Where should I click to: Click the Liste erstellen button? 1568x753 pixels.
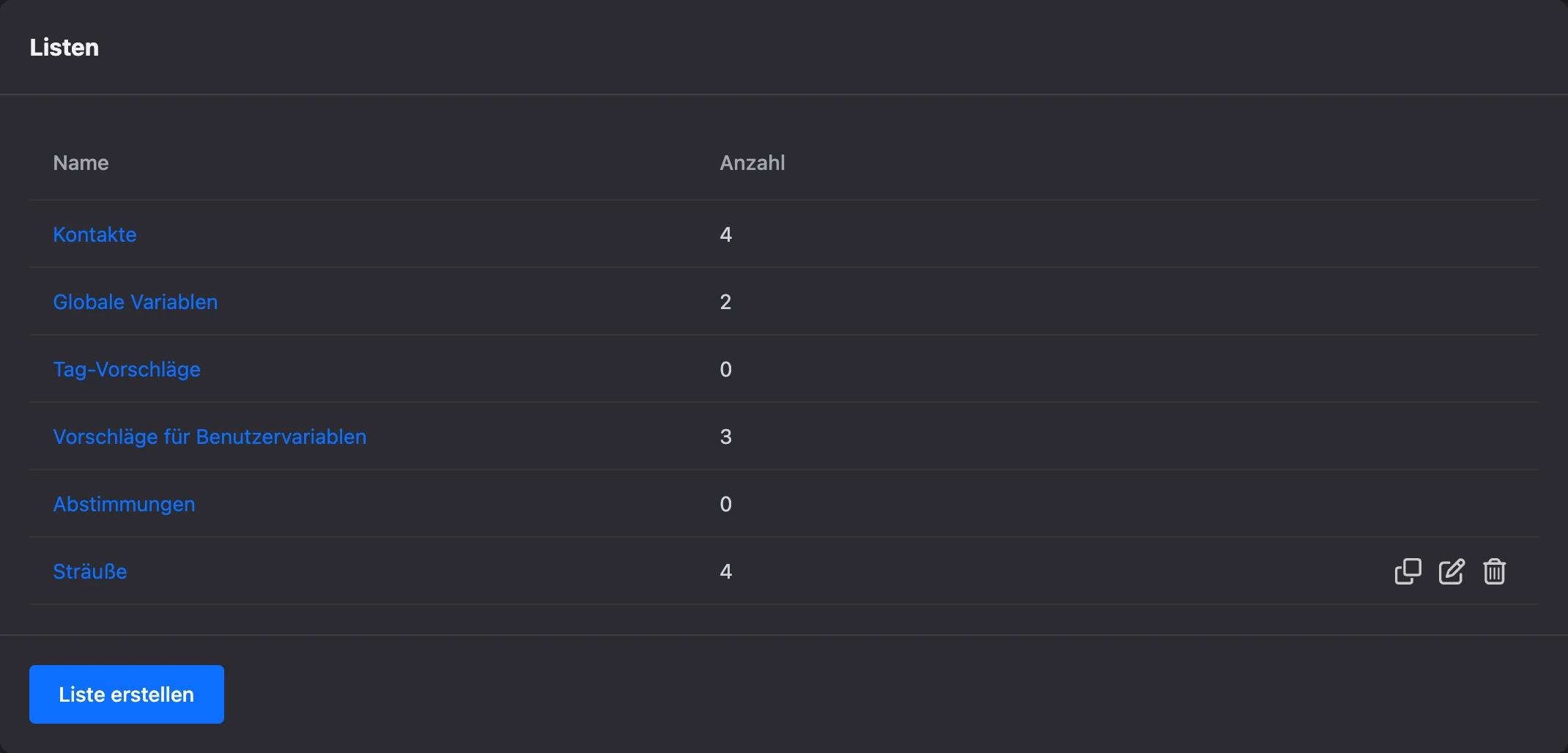pyautogui.click(x=127, y=694)
